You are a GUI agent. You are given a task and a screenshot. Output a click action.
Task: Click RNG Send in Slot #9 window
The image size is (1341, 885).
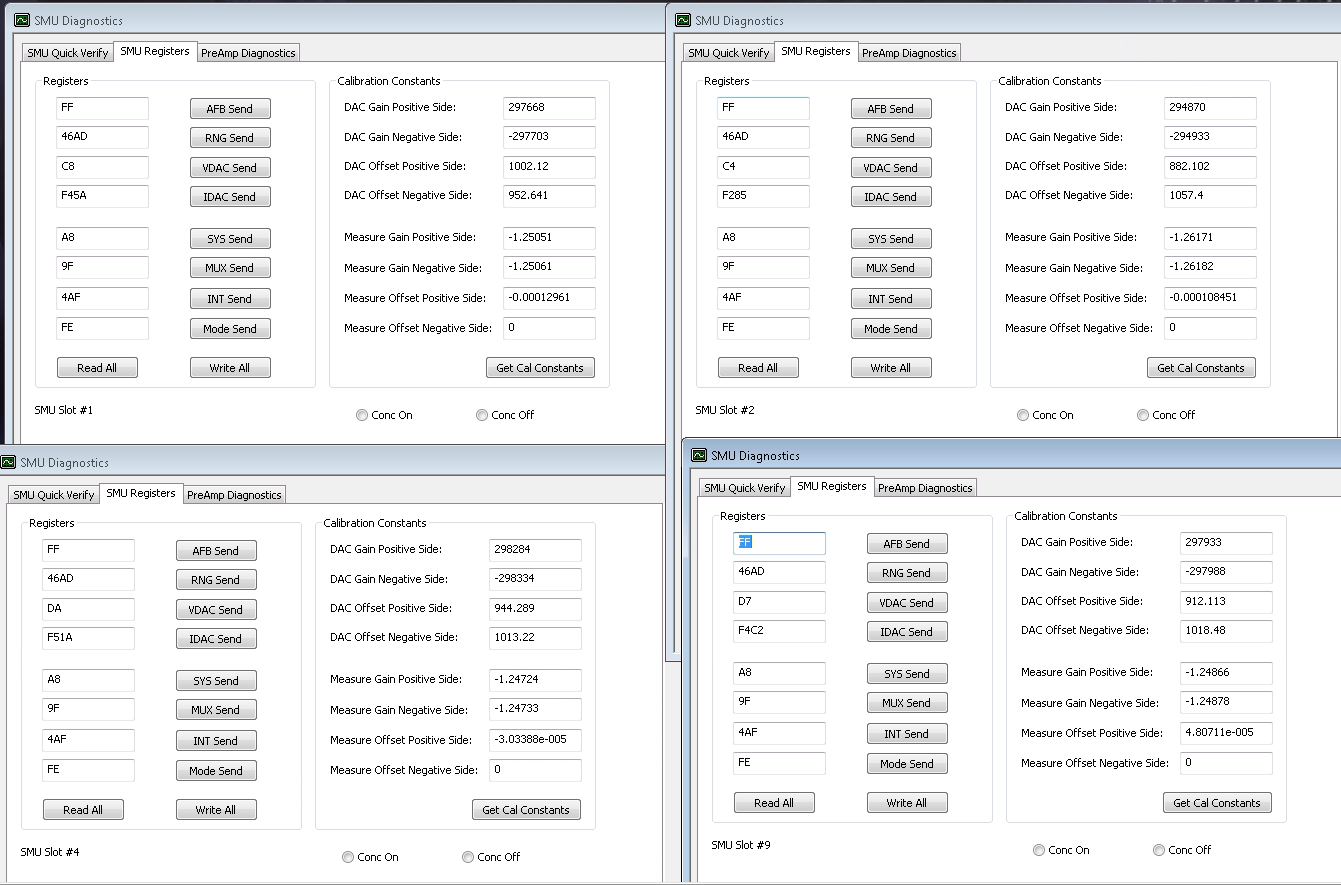pos(907,573)
